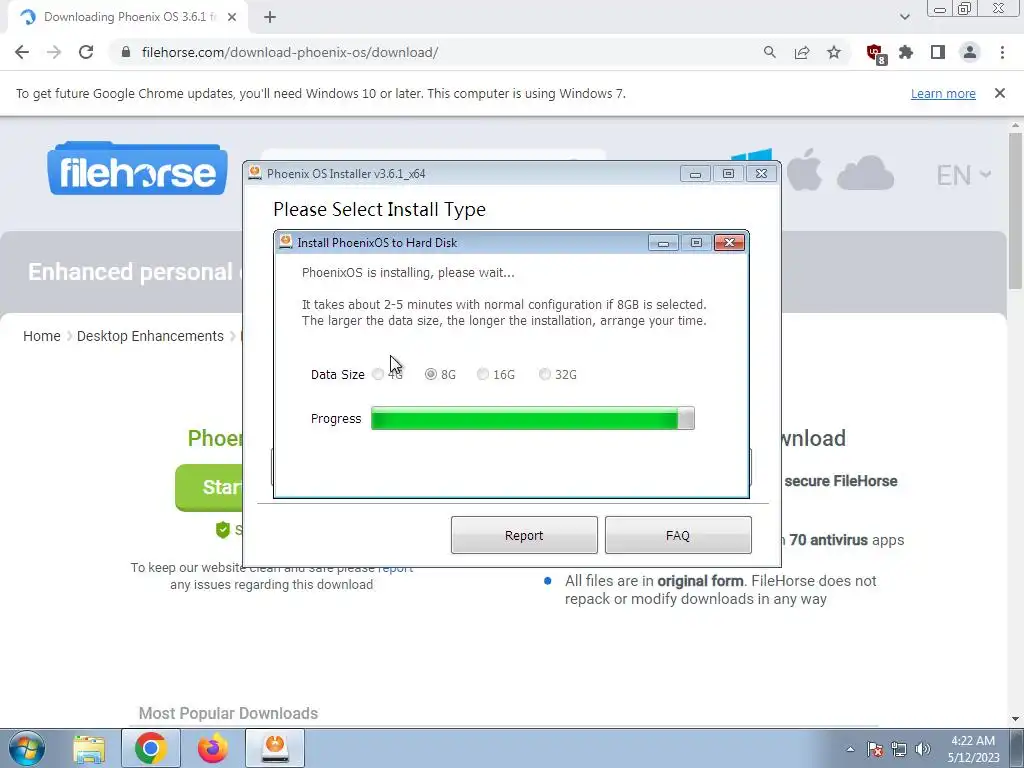Select the 32G data size radio
Screen dimensions: 1024x768
click(545, 374)
